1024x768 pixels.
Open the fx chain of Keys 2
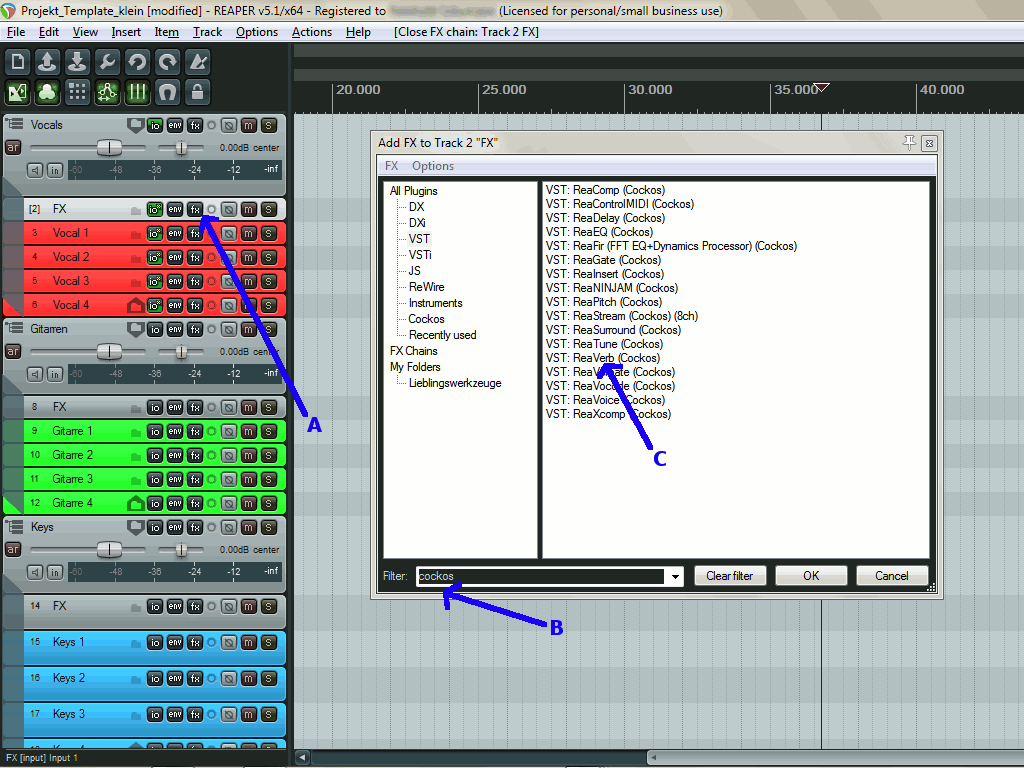[195, 678]
